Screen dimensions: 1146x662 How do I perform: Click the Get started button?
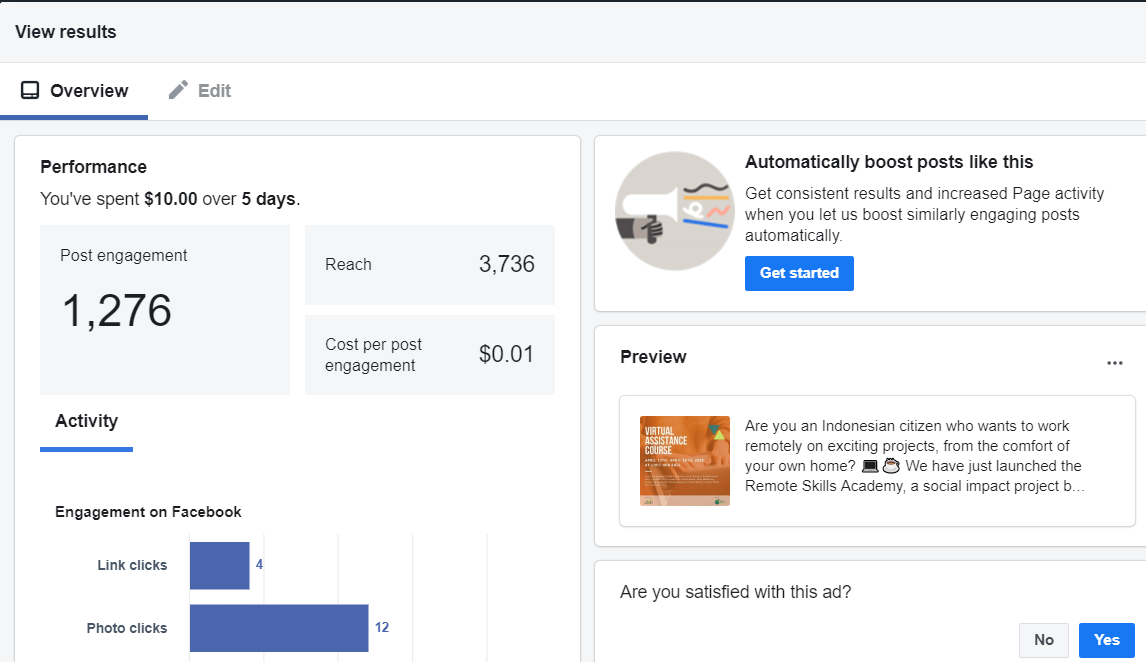click(799, 273)
